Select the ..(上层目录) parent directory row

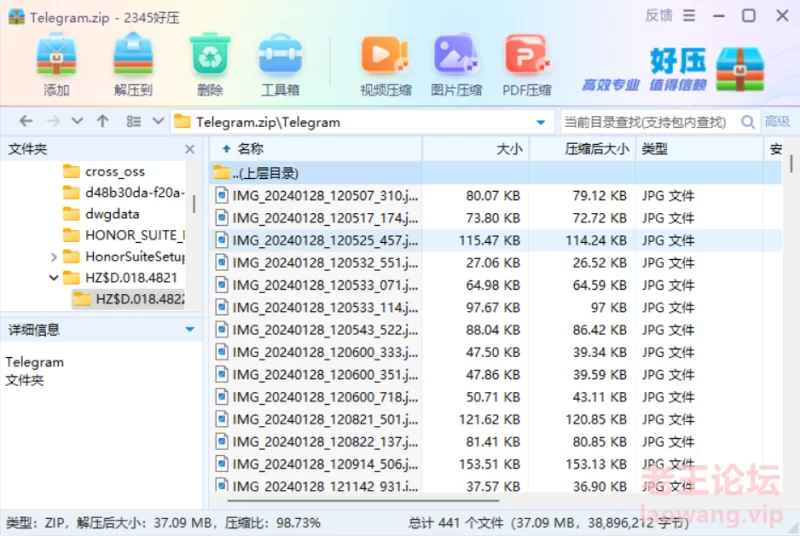[x=495, y=173]
